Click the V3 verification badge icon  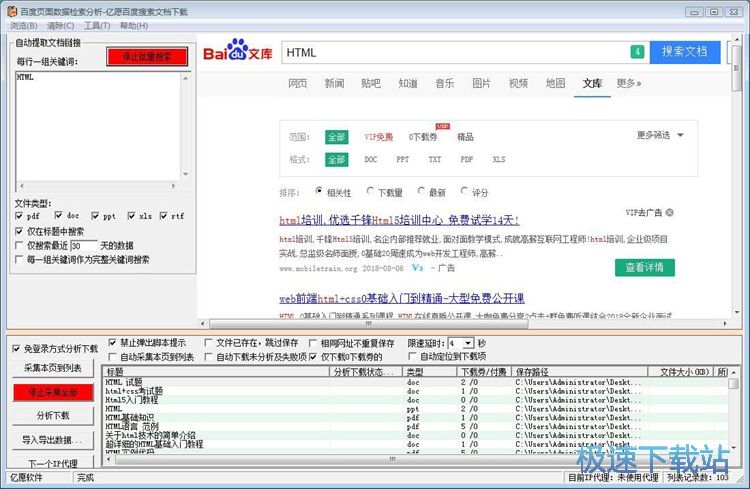pyautogui.click(x=418, y=268)
